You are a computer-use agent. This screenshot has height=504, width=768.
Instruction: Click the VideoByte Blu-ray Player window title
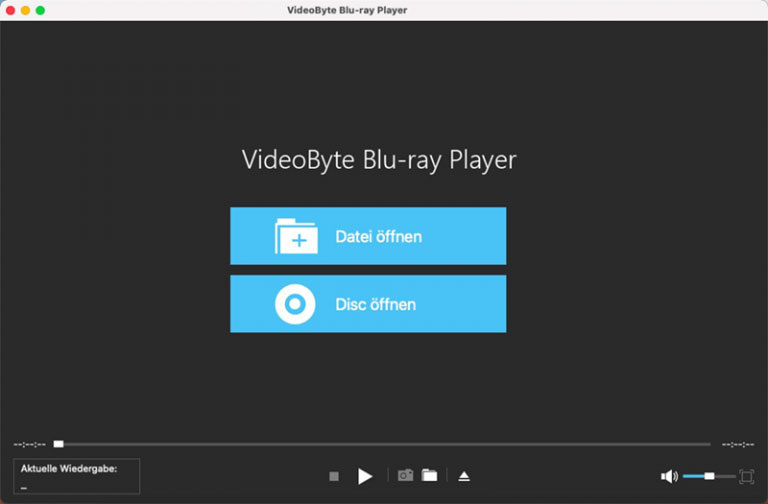347,10
